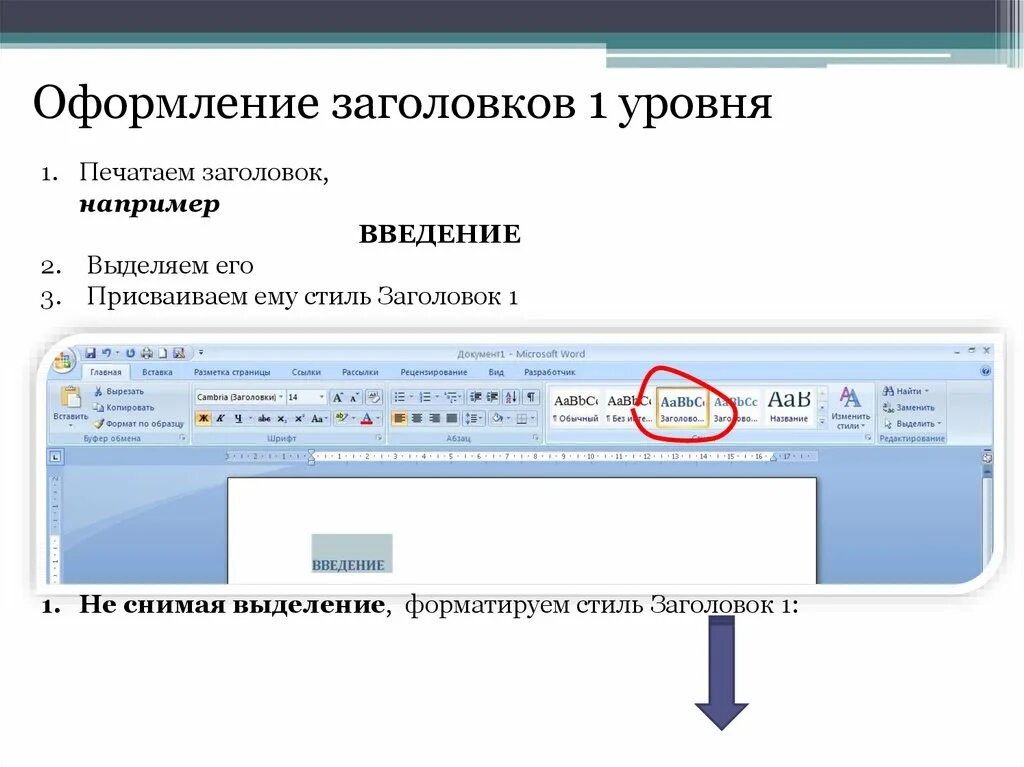Click Изменить стили button

click(850, 408)
